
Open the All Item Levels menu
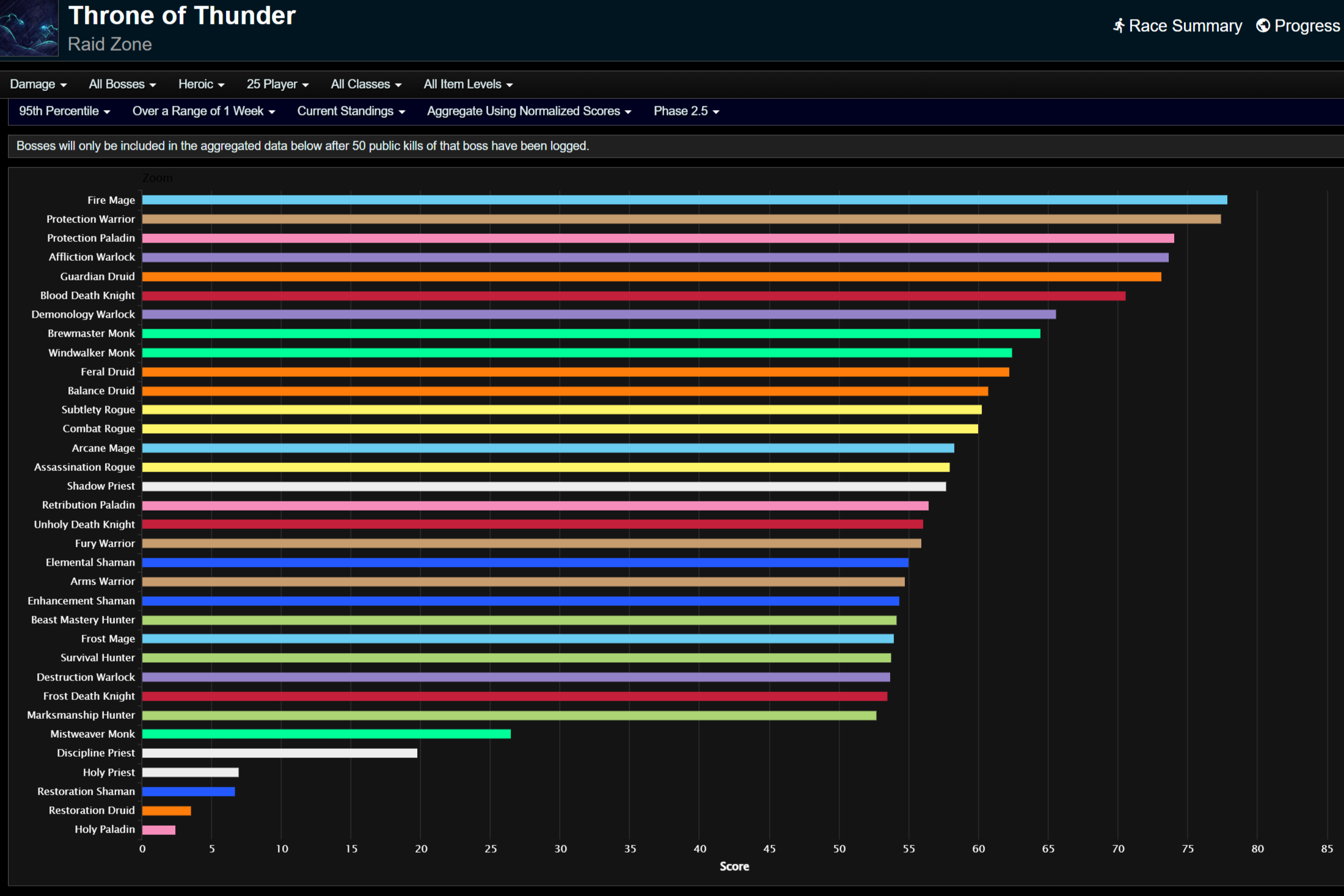coord(468,84)
